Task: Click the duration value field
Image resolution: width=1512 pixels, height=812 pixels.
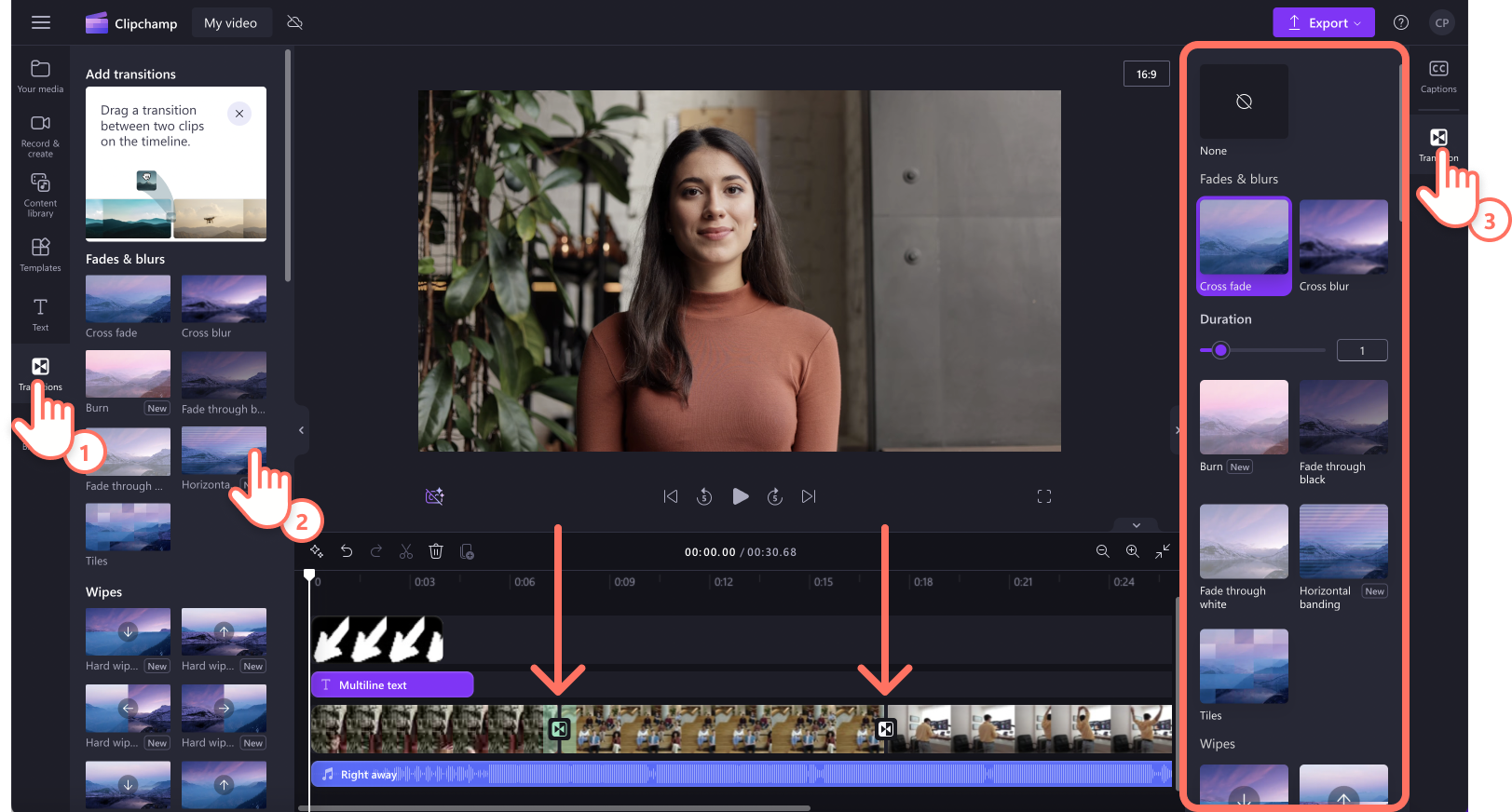Action: click(x=1362, y=350)
